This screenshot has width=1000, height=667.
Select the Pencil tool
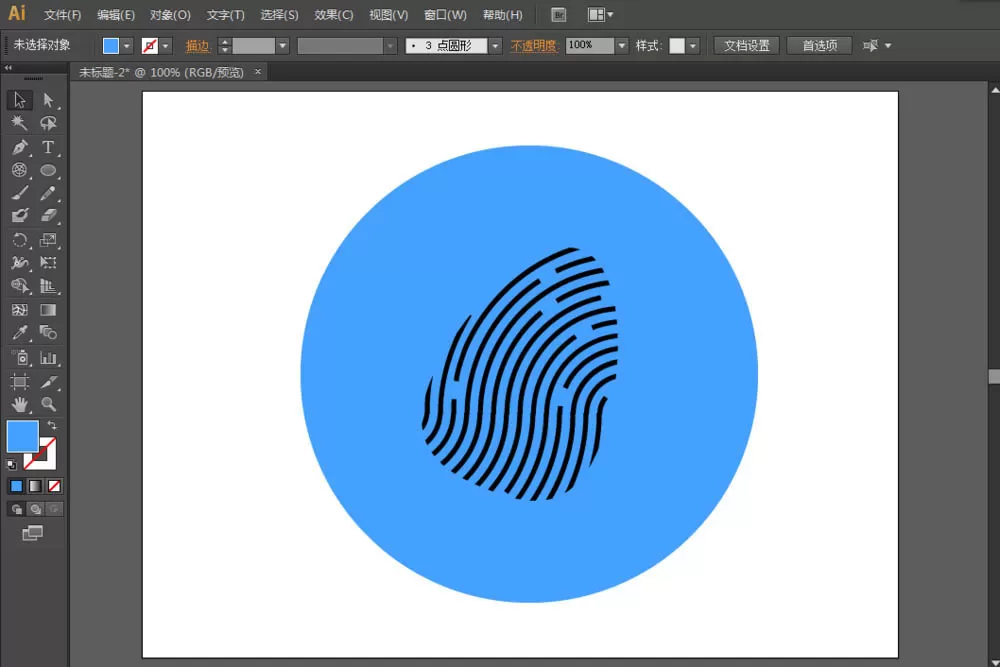click(x=48, y=193)
